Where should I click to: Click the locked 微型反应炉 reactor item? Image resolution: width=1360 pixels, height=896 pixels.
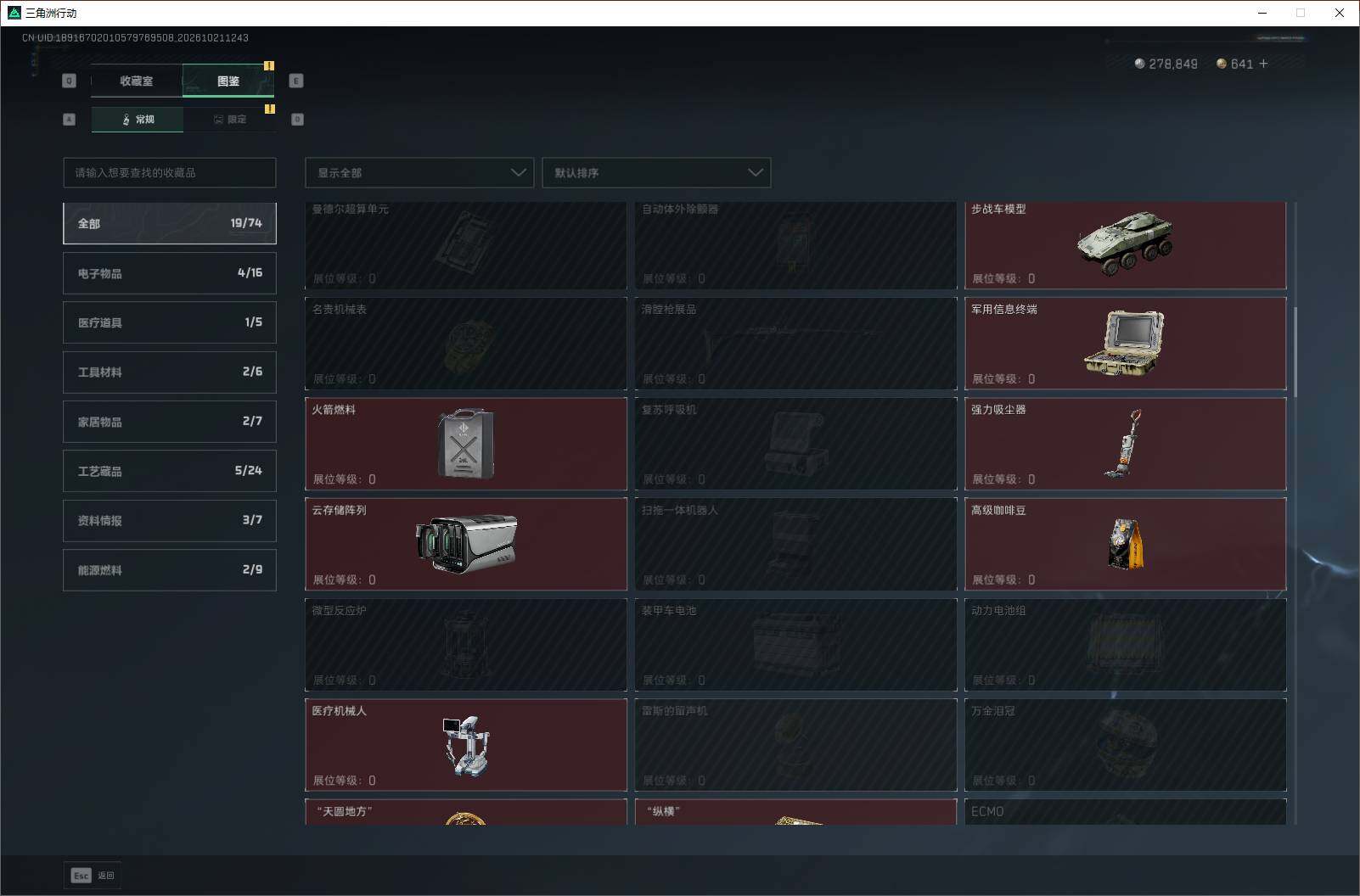tap(466, 645)
